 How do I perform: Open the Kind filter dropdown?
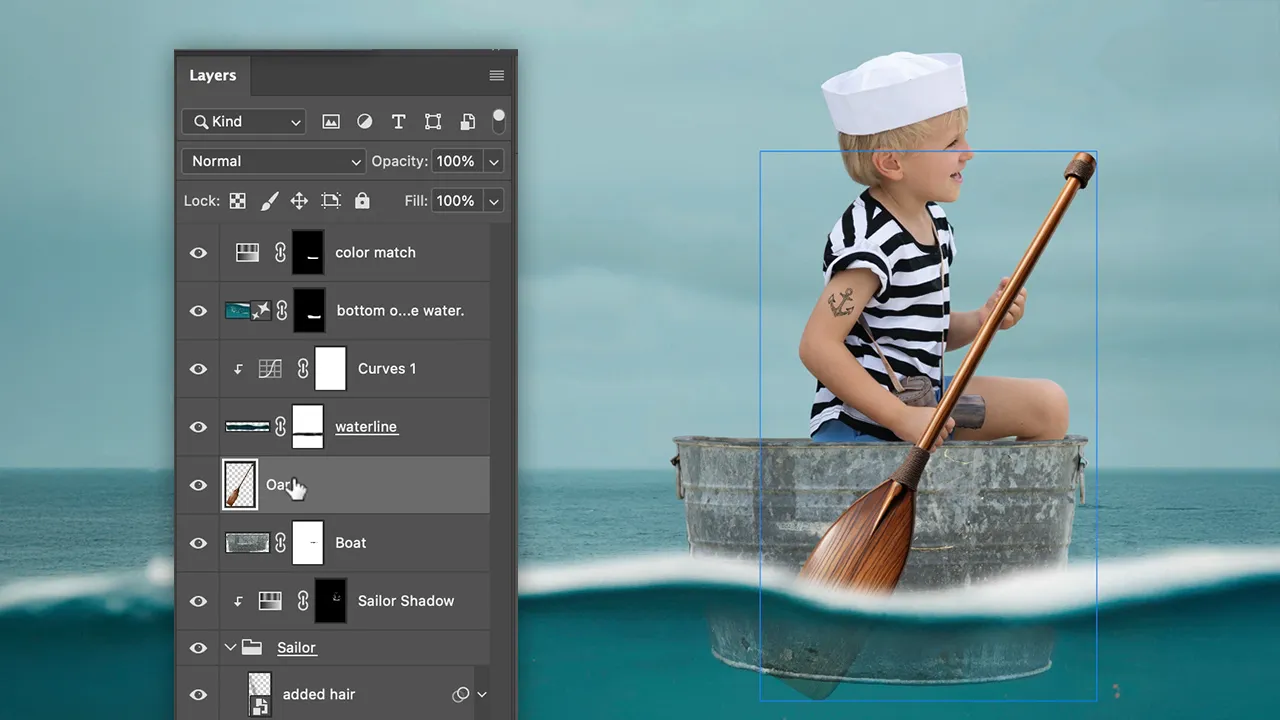[x=244, y=122]
